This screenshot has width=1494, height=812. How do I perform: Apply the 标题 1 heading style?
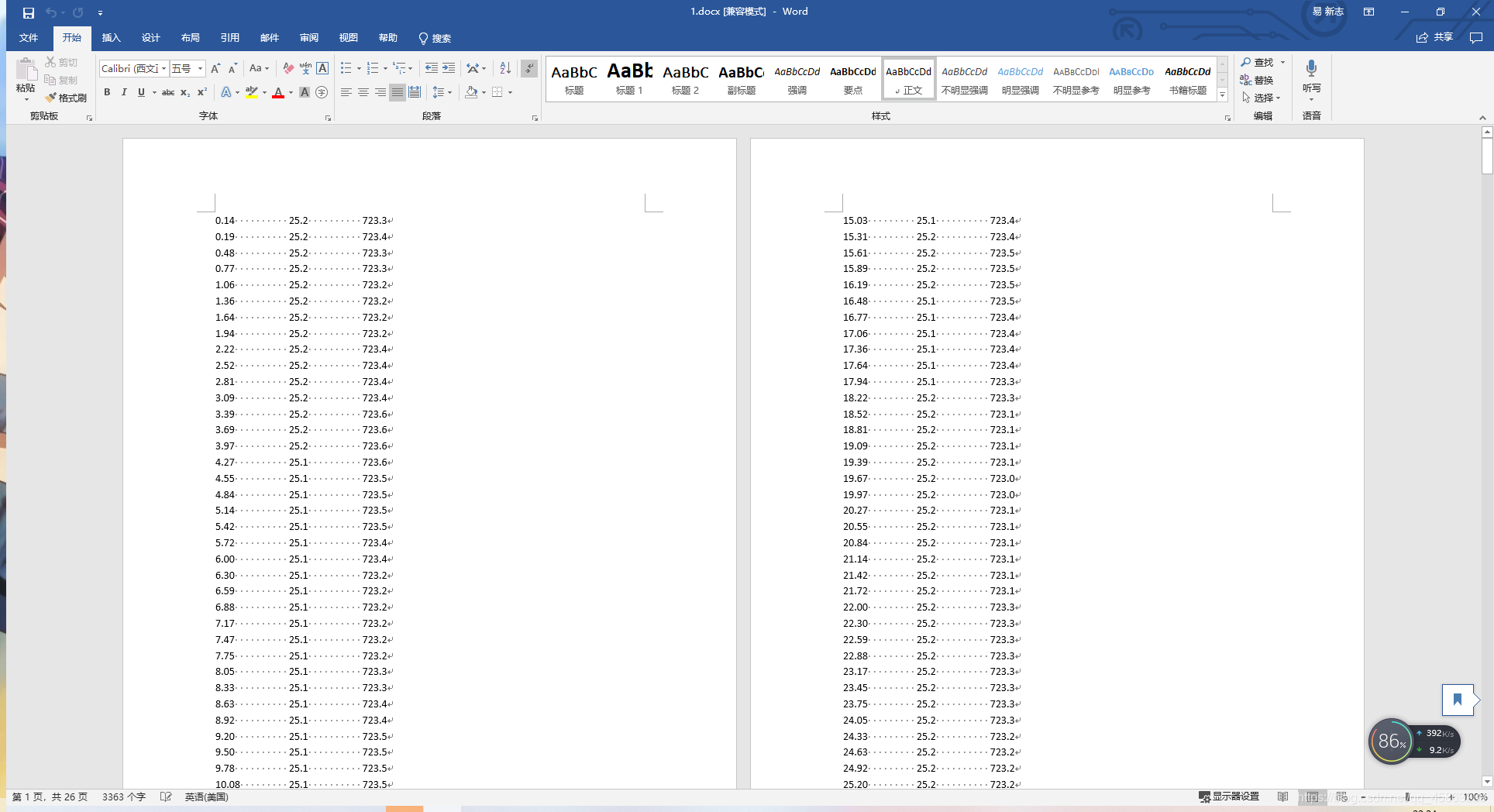point(629,78)
